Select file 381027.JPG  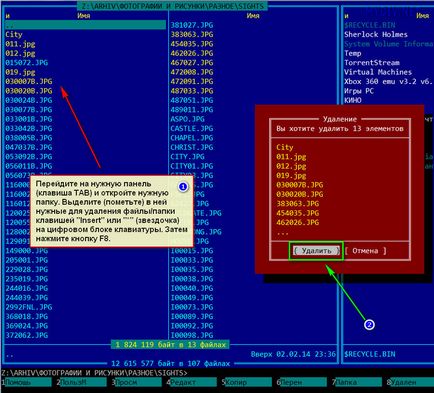pyautogui.click(x=192, y=25)
